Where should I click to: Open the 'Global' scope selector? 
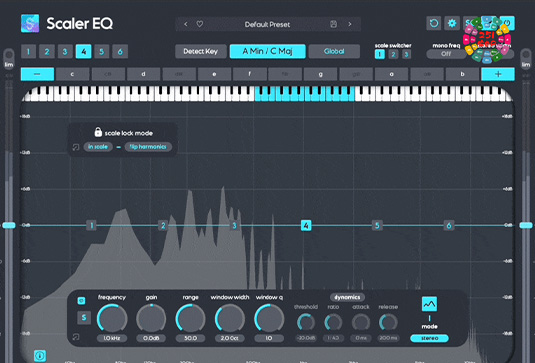tap(334, 51)
